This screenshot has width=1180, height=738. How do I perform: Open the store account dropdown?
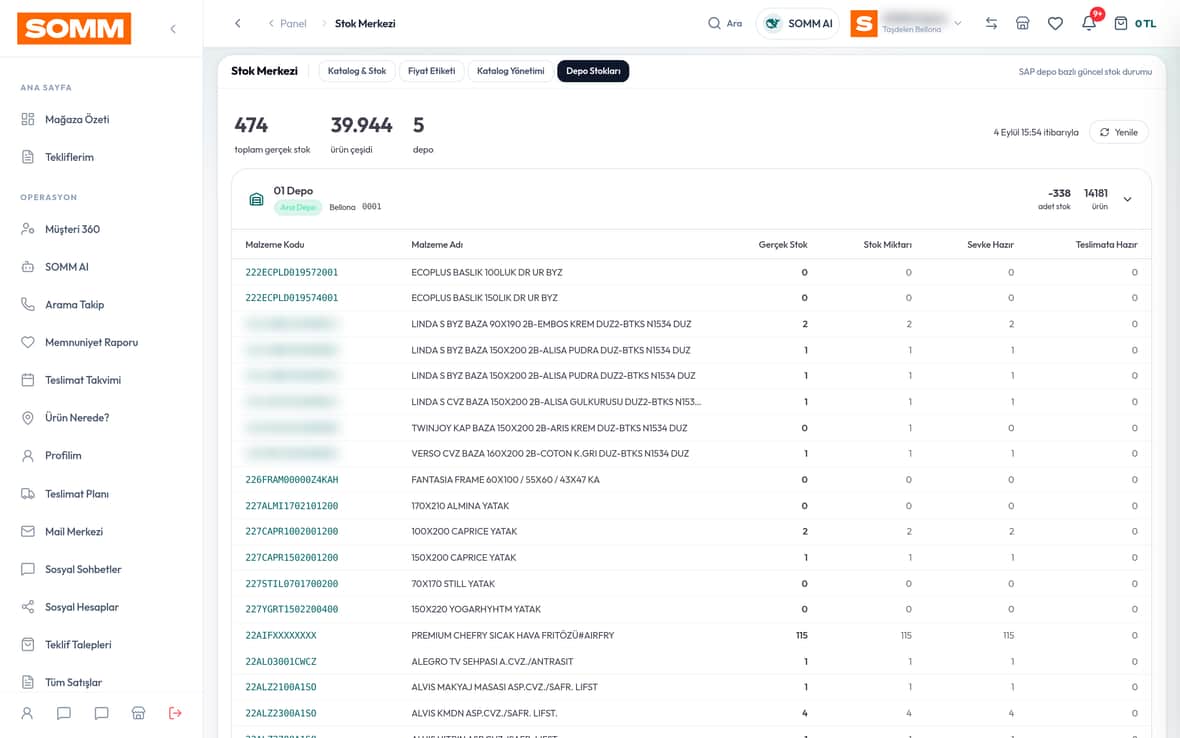[x=907, y=23]
